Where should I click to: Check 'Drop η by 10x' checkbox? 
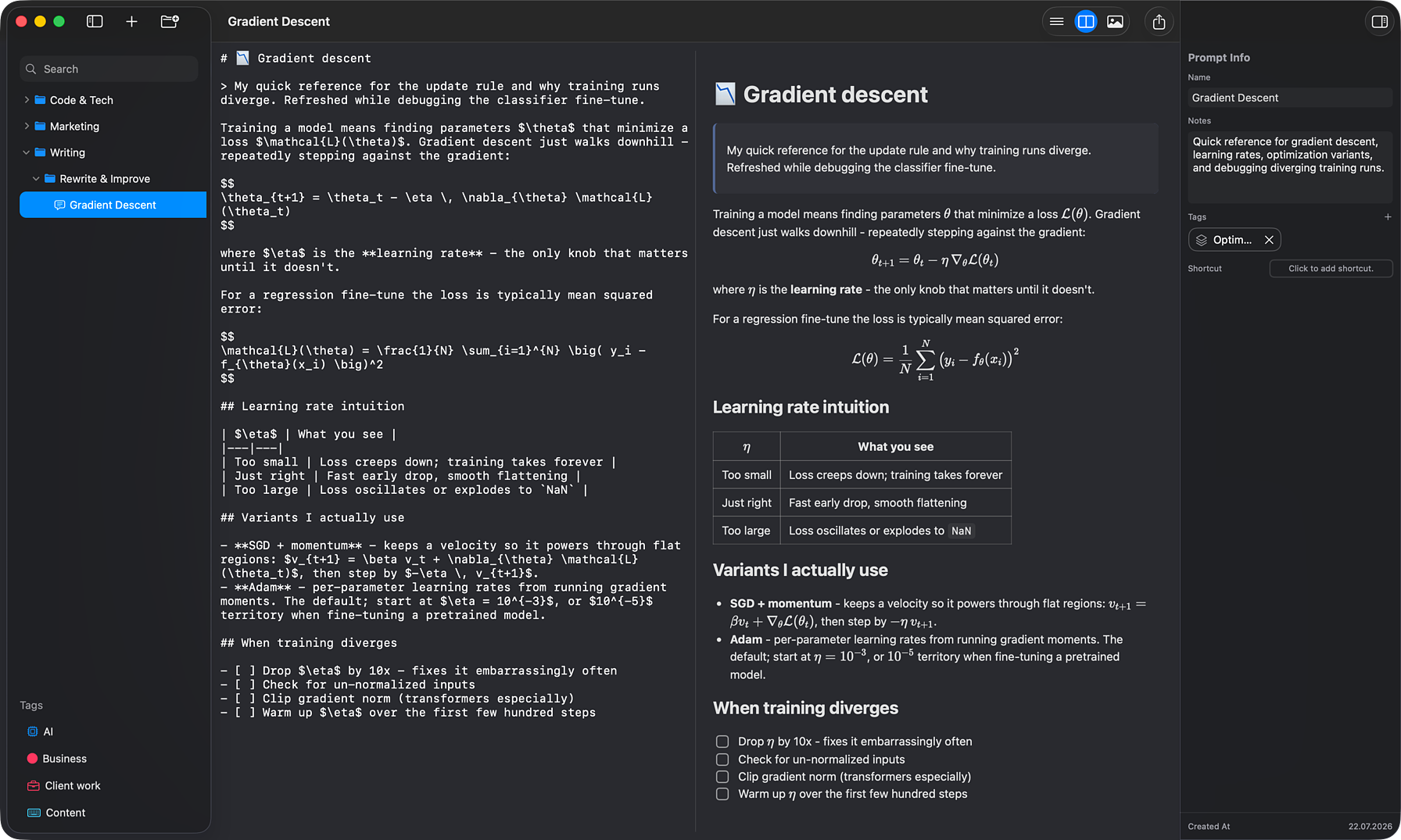(x=722, y=742)
